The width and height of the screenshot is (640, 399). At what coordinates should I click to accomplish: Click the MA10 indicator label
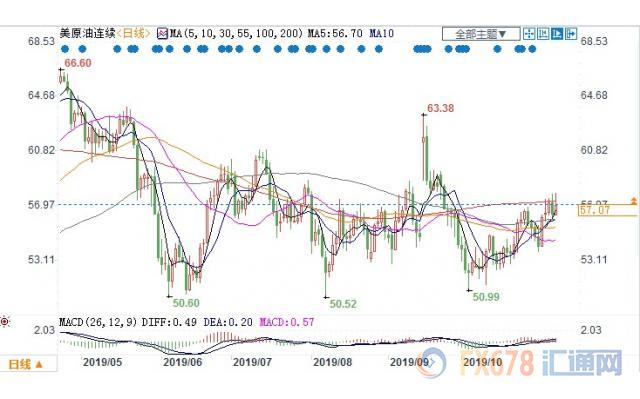click(382, 33)
